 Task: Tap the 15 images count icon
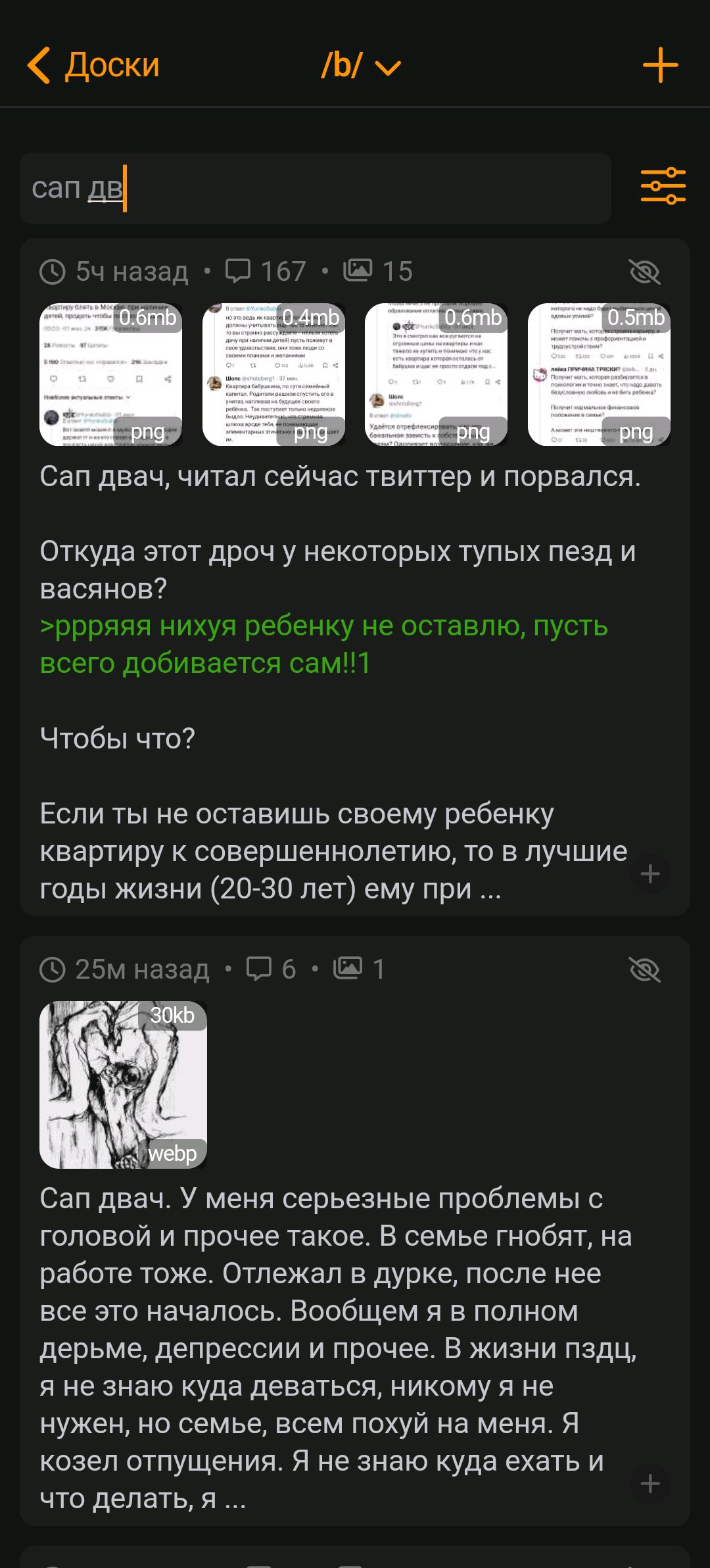pos(358,270)
